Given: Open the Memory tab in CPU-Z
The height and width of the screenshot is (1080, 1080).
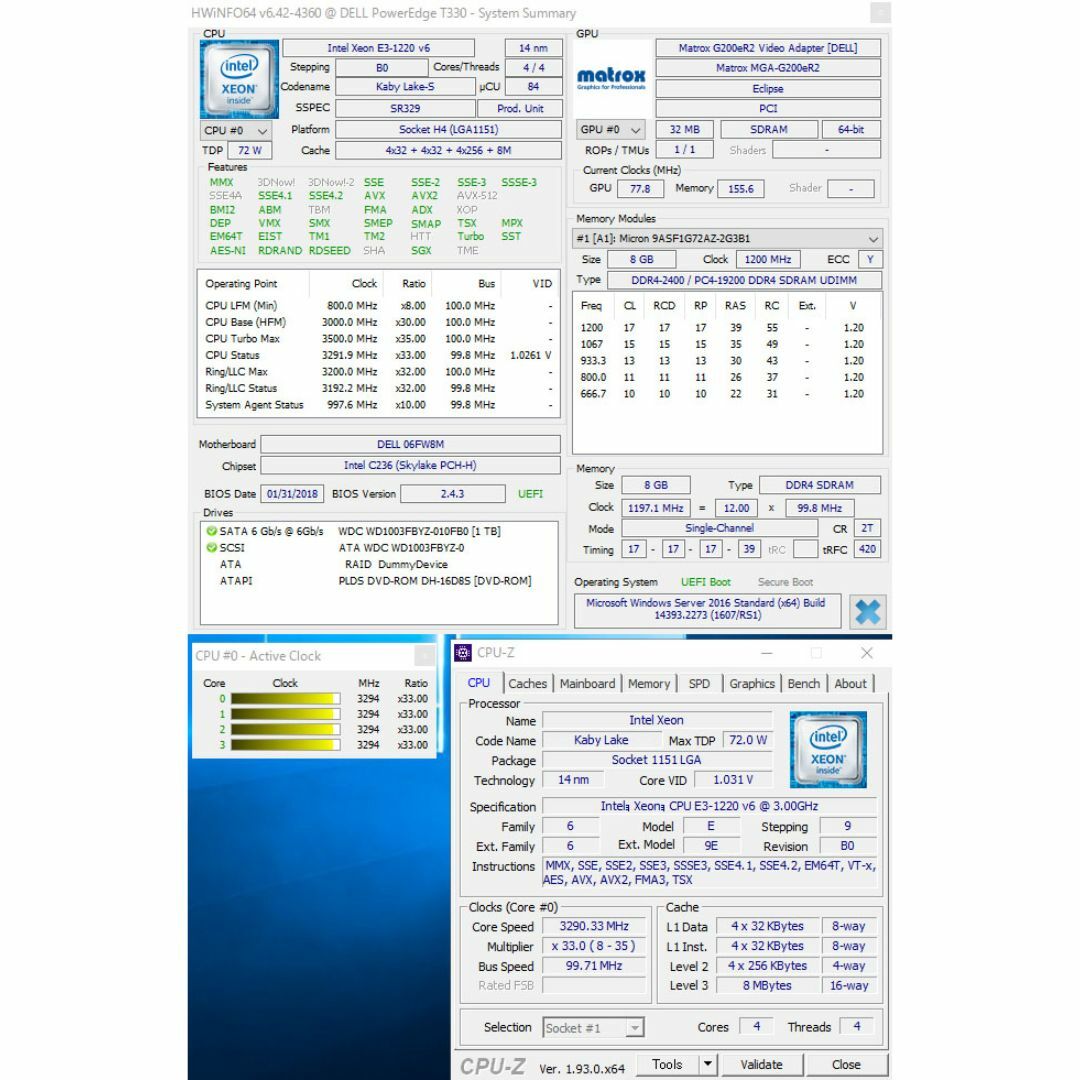Looking at the screenshot, I should click(x=649, y=683).
